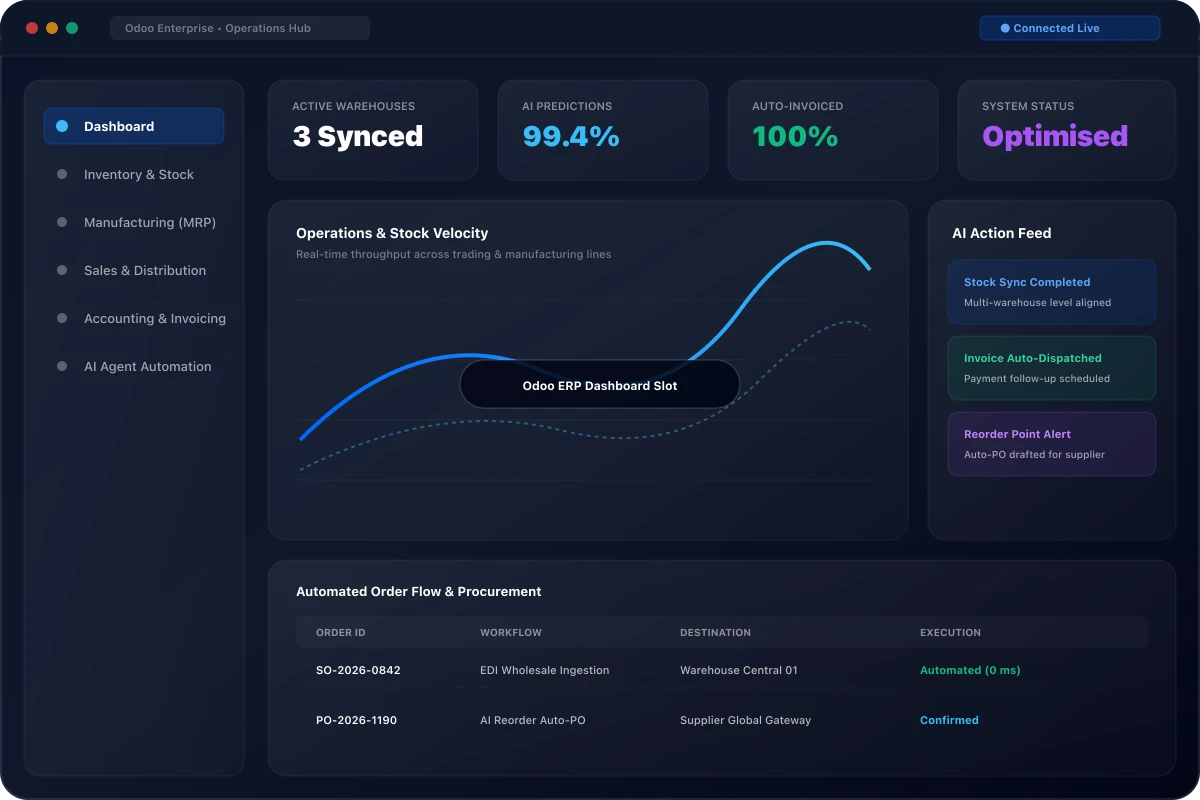Click Automated Order Flow & Procurement heading
Screen dimensions: 1200x800
pos(418,591)
